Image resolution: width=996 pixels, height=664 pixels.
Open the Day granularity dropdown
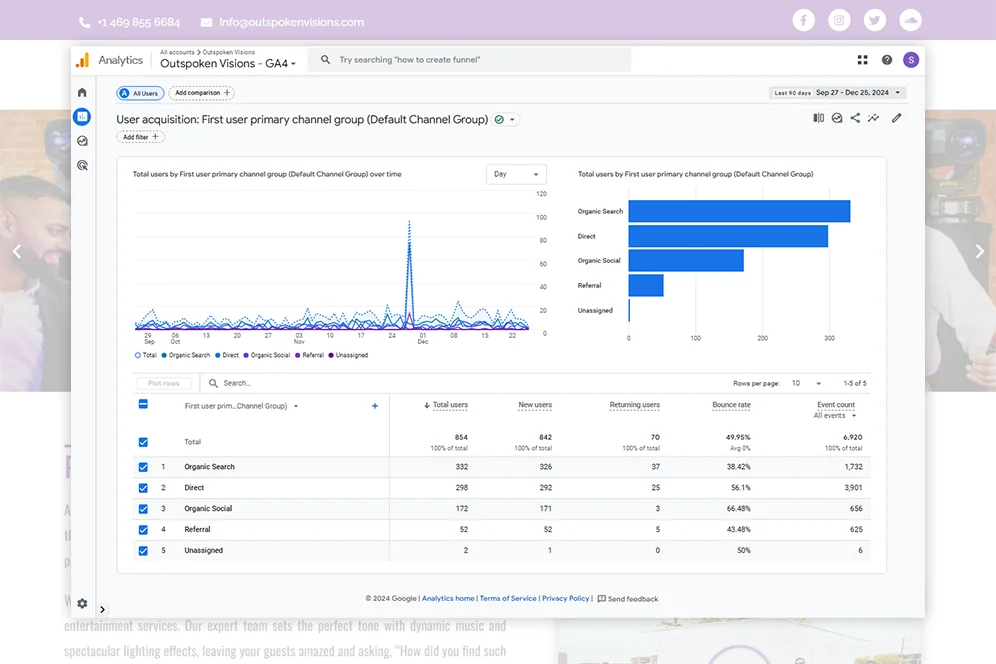tap(516, 174)
